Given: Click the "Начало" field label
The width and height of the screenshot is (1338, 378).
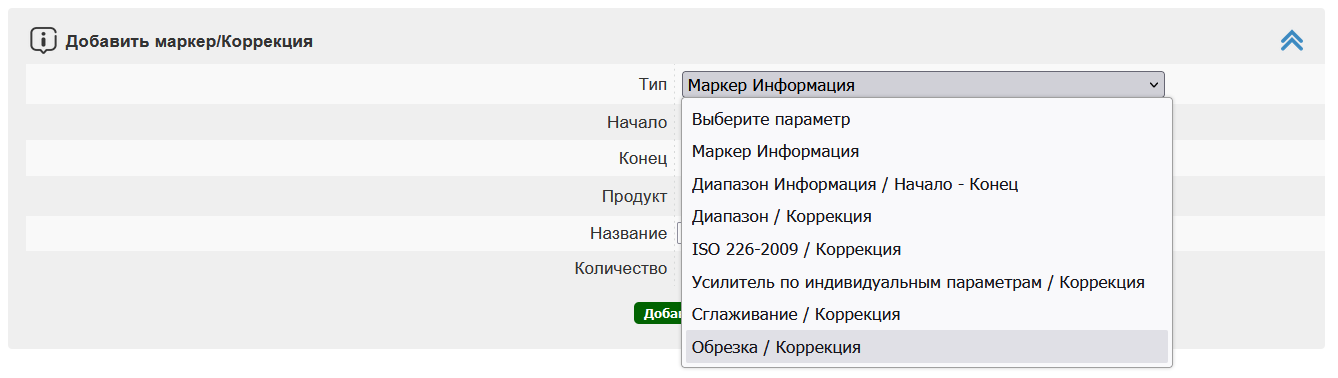Looking at the screenshot, I should coord(636,122).
